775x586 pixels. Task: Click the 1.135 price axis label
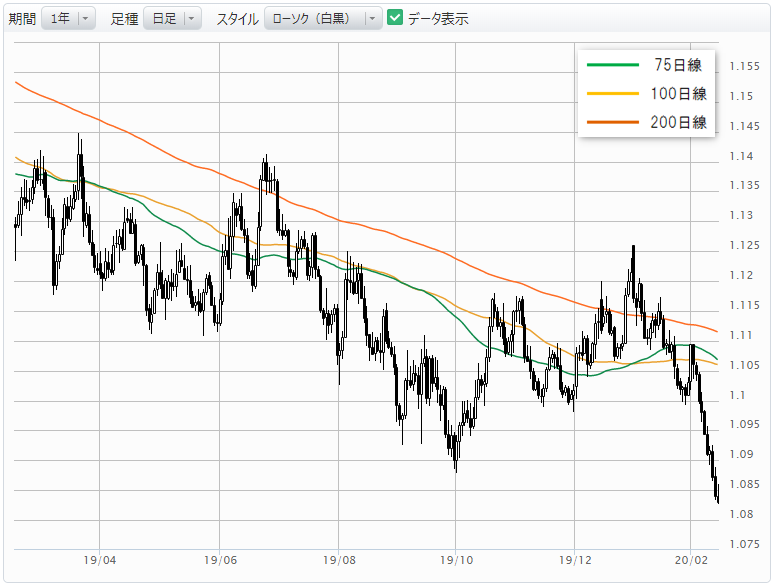[744, 185]
